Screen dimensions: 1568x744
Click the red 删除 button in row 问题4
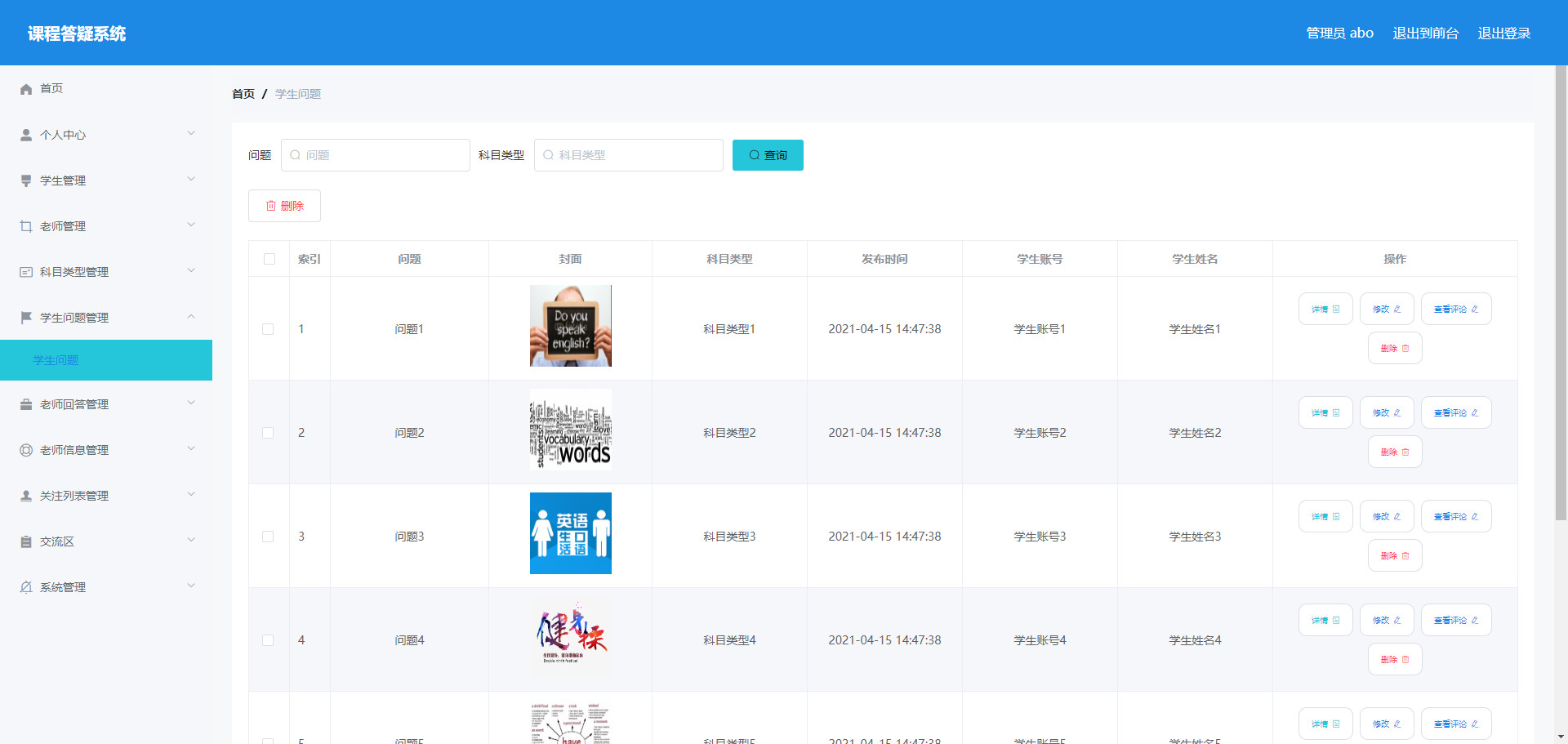tap(1395, 659)
